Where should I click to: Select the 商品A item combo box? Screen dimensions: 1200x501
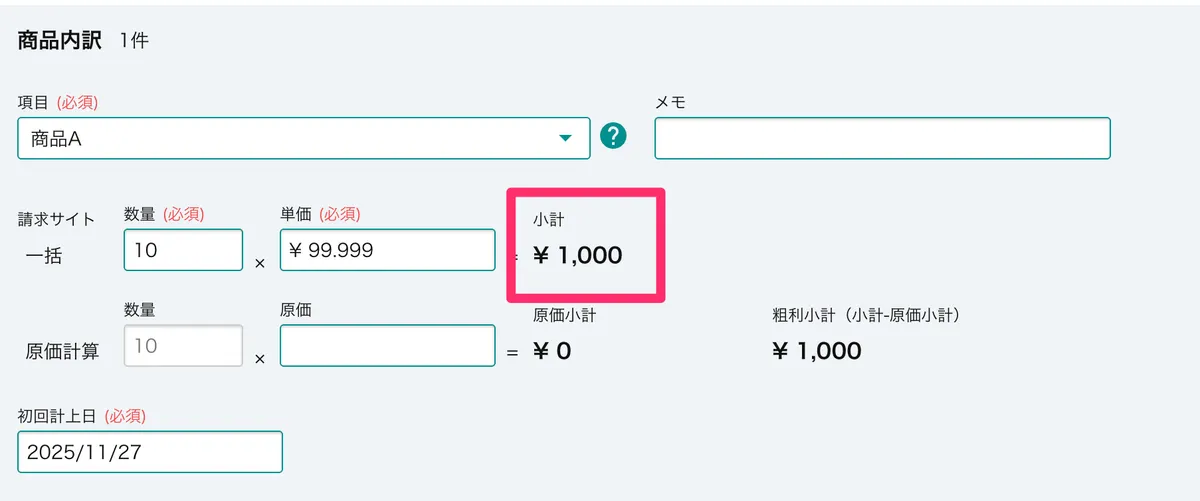tap(290, 138)
